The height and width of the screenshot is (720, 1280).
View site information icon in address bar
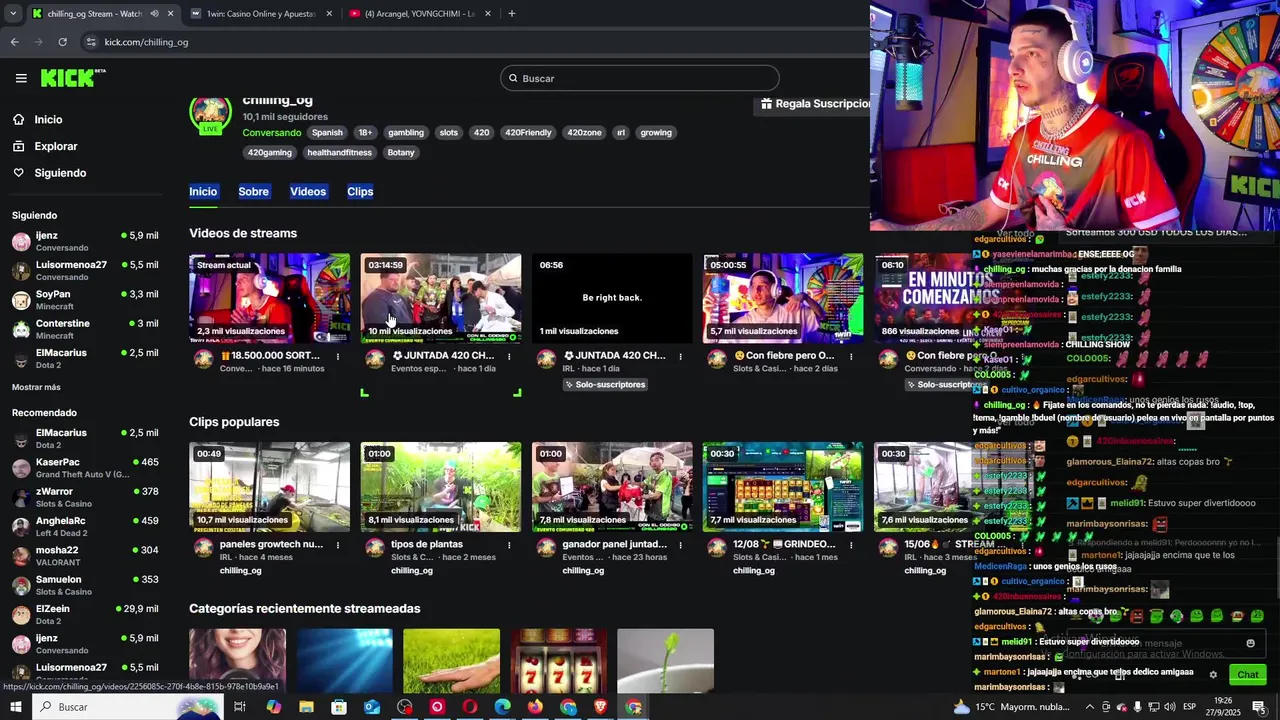point(91,42)
